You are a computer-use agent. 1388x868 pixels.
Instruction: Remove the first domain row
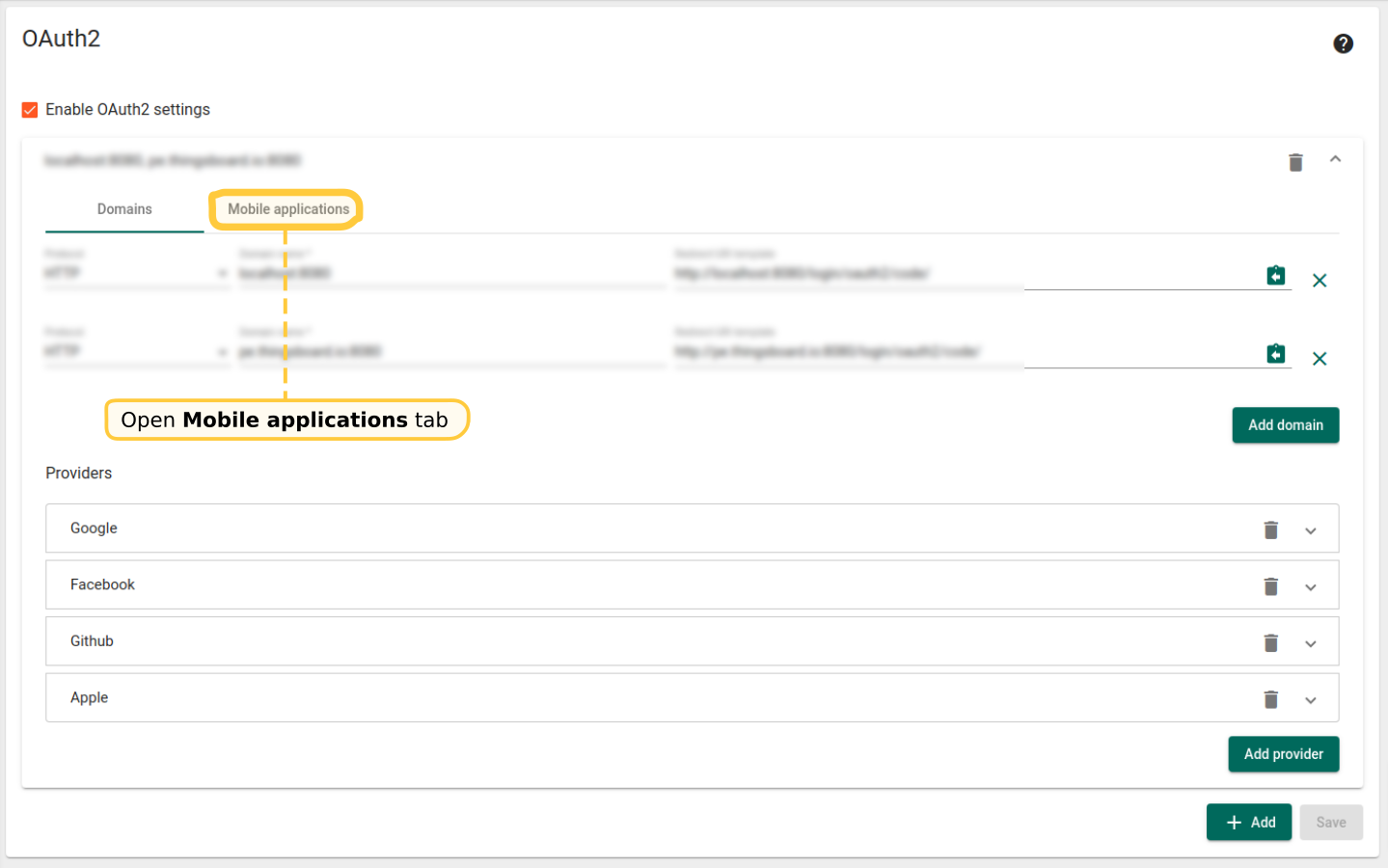click(1320, 281)
